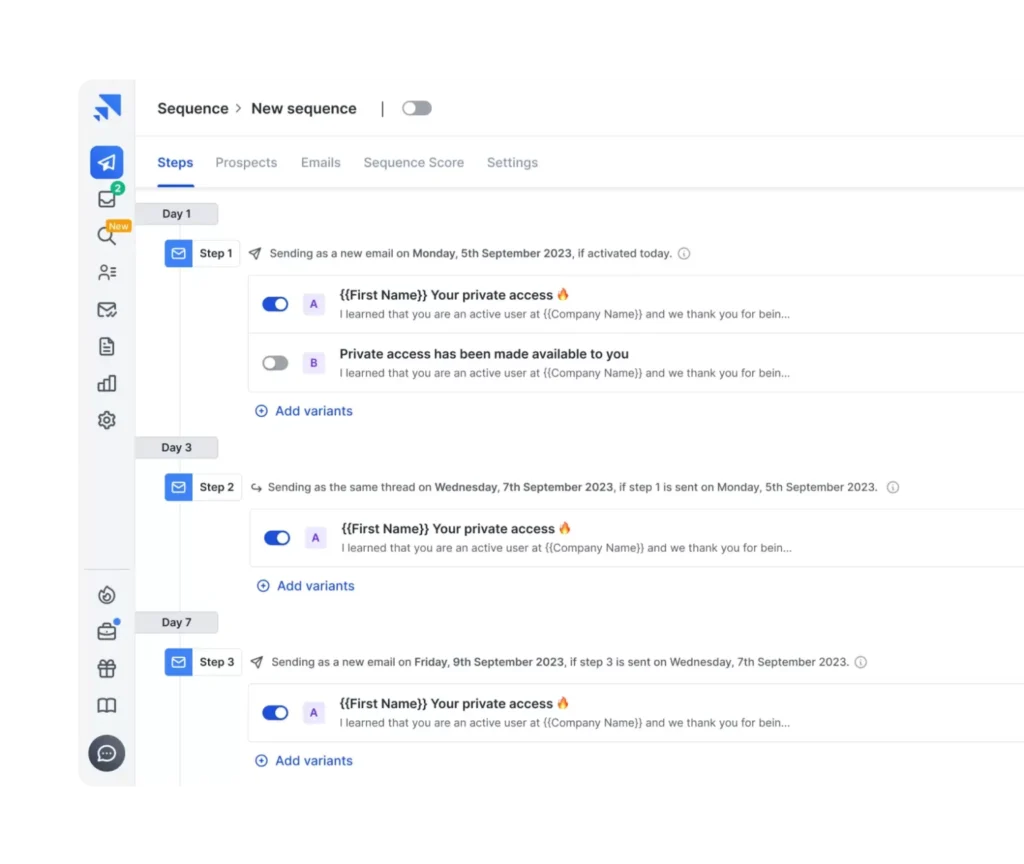Open the briefcase icon in the sidebar

[x=107, y=632]
